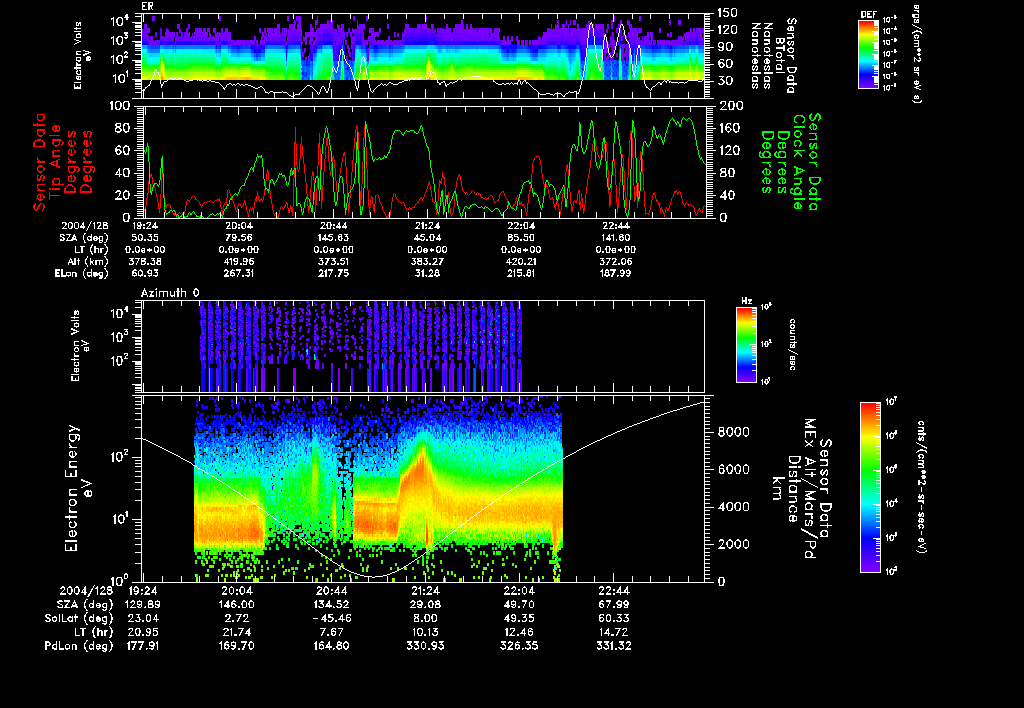Select SolLat value 23.04

(143, 619)
